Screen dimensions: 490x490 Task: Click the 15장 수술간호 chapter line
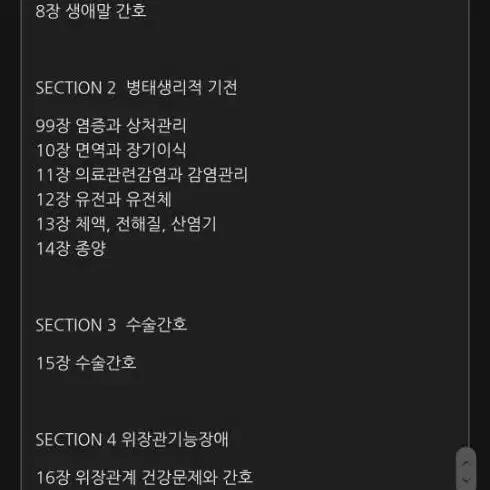point(86,363)
